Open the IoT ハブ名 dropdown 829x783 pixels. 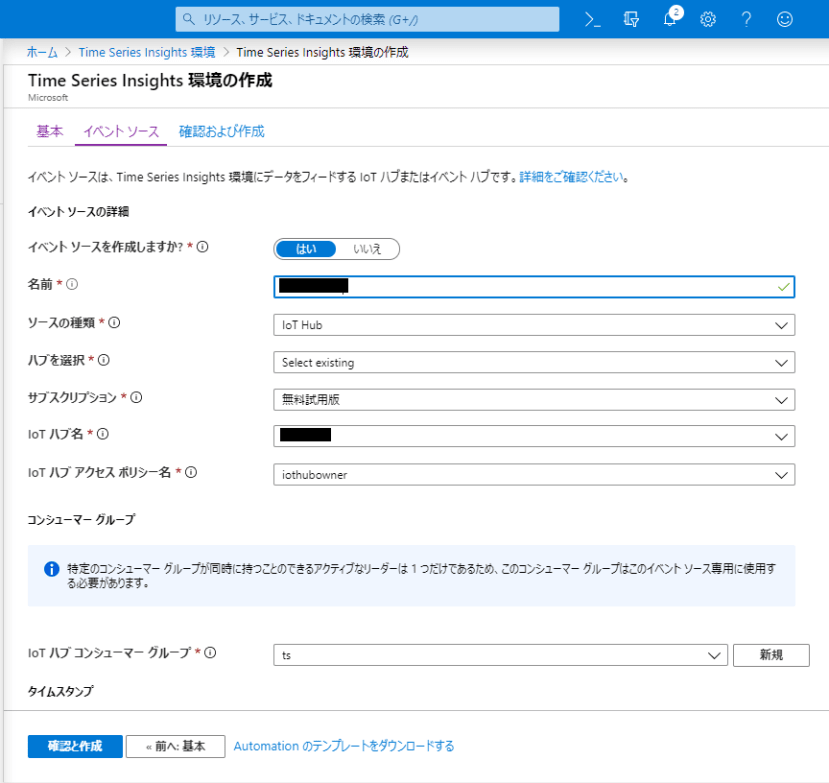(x=534, y=436)
